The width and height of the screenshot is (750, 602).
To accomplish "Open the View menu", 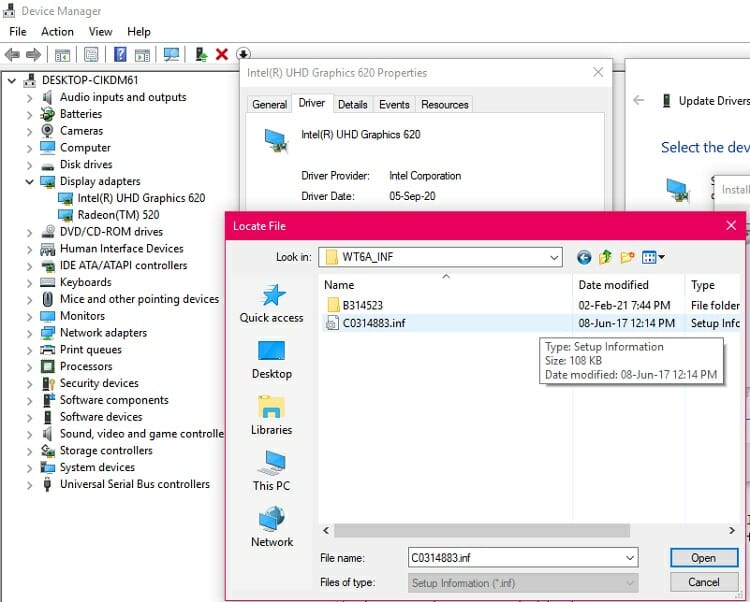I will pos(100,32).
